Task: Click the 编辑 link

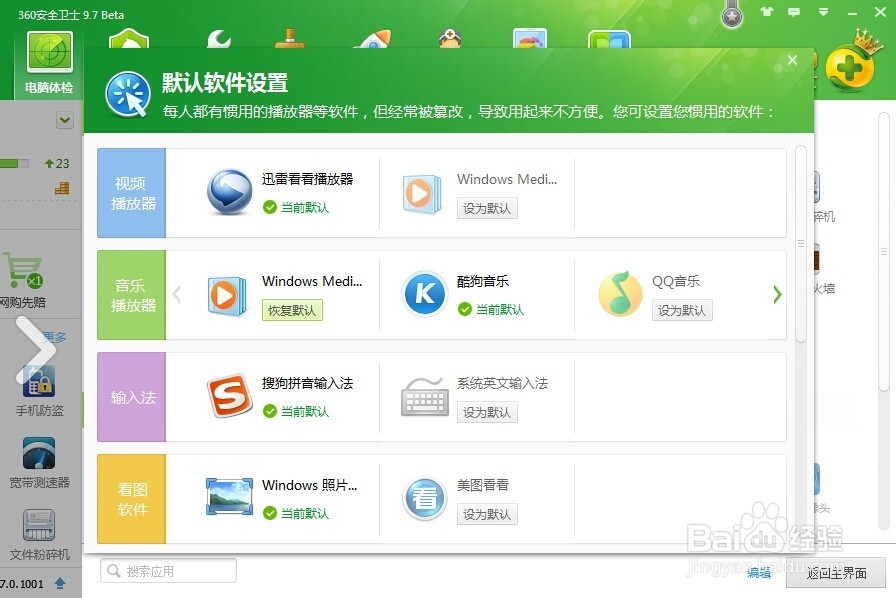Action: pos(759,573)
